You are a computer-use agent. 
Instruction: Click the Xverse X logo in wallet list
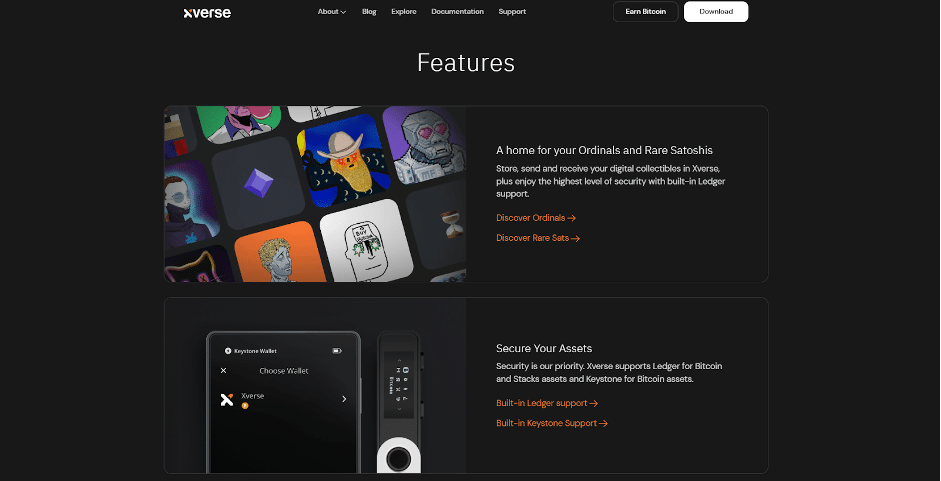(227, 400)
